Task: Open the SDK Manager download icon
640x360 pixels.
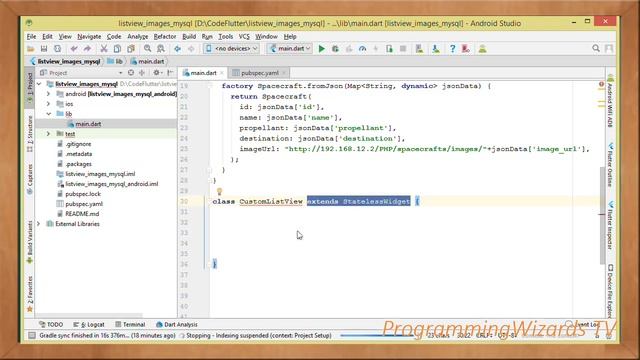Action: pyautogui.click(x=436, y=49)
